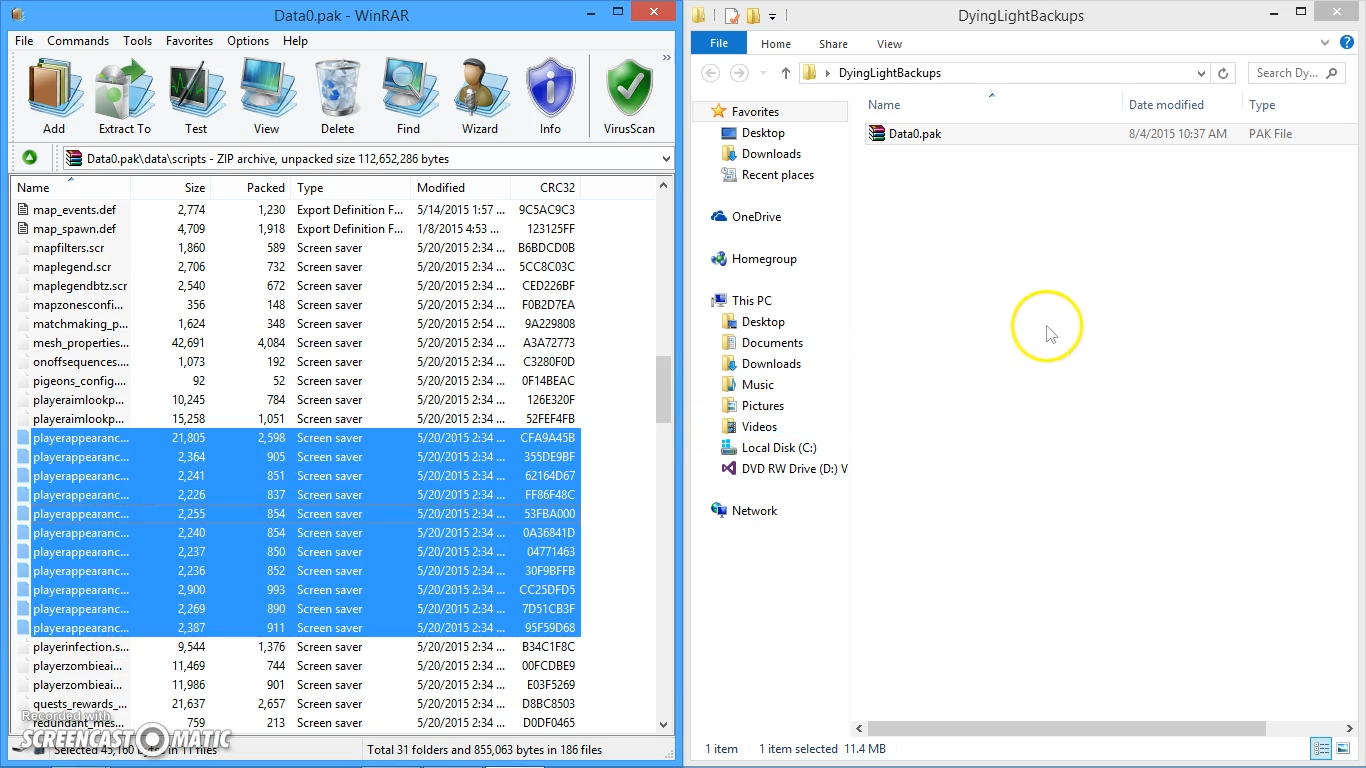The height and width of the screenshot is (768, 1366).
Task: Click the Explorer Up arrow button
Action: click(x=786, y=73)
